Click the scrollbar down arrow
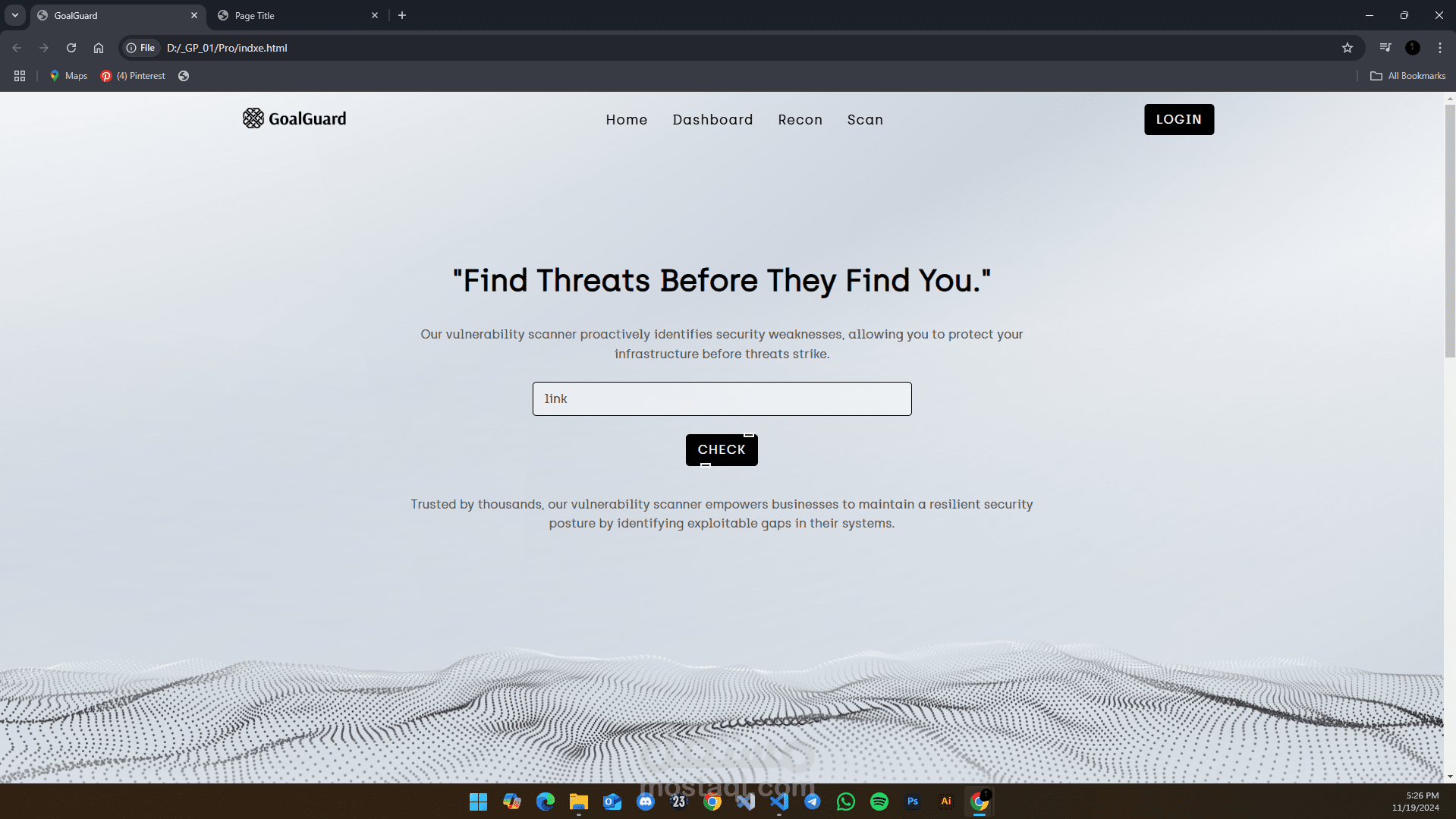This screenshot has width=1456, height=819. point(1450,776)
